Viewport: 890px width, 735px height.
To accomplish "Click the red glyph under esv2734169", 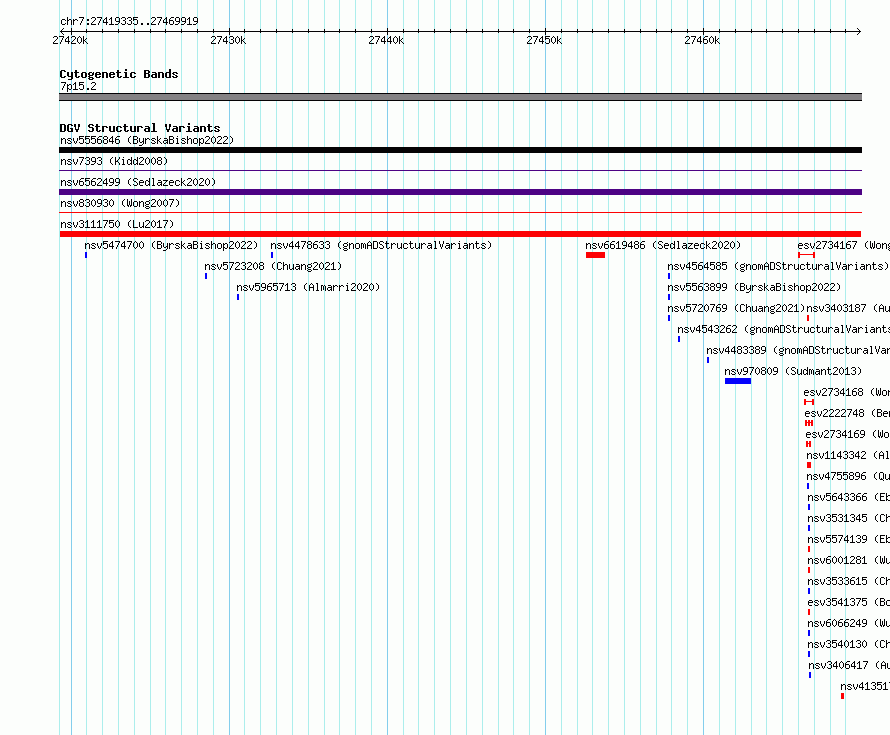I will (808, 444).
